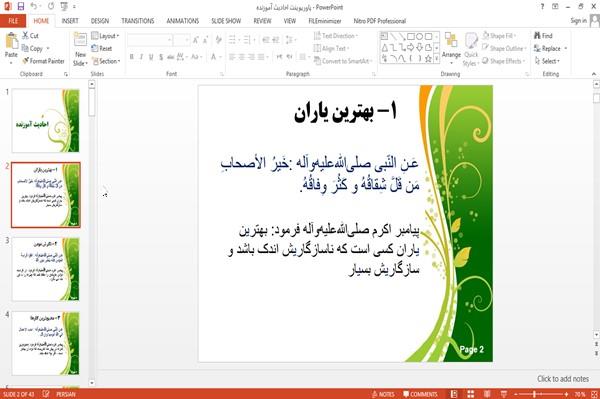Collapse the ribbon
The image size is (600, 399).
(594, 74)
